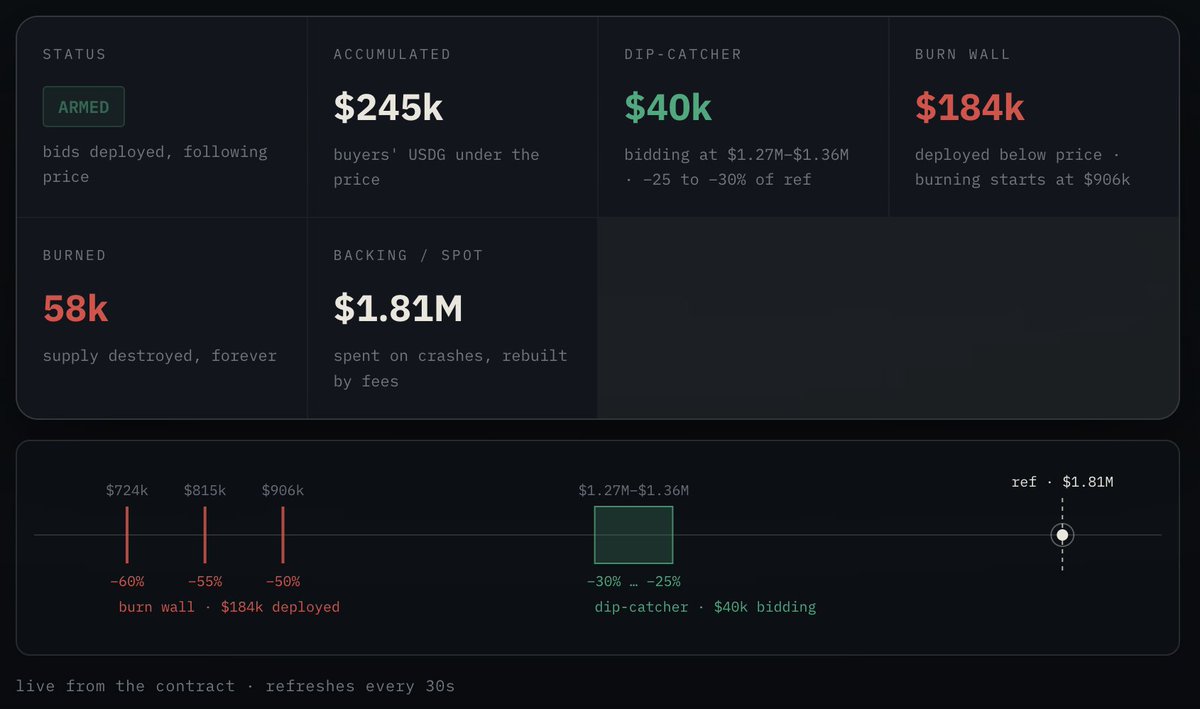Click the −55% label
The image size is (1200, 709).
[x=205, y=581]
